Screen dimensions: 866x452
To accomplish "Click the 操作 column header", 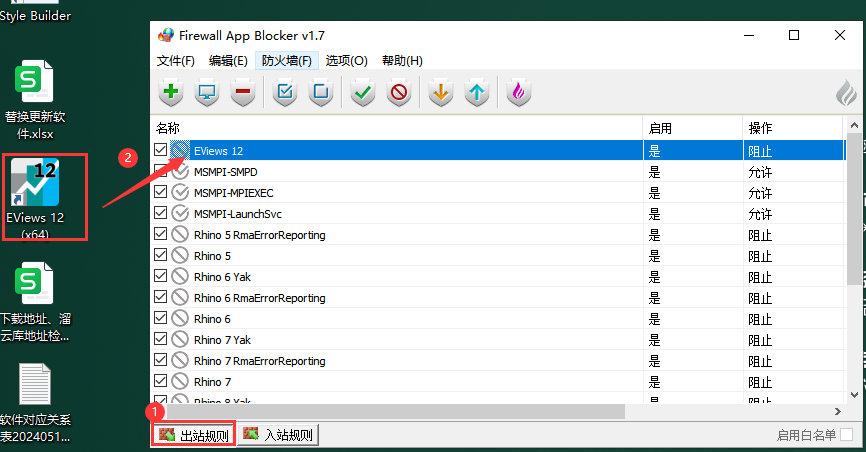I will [790, 128].
